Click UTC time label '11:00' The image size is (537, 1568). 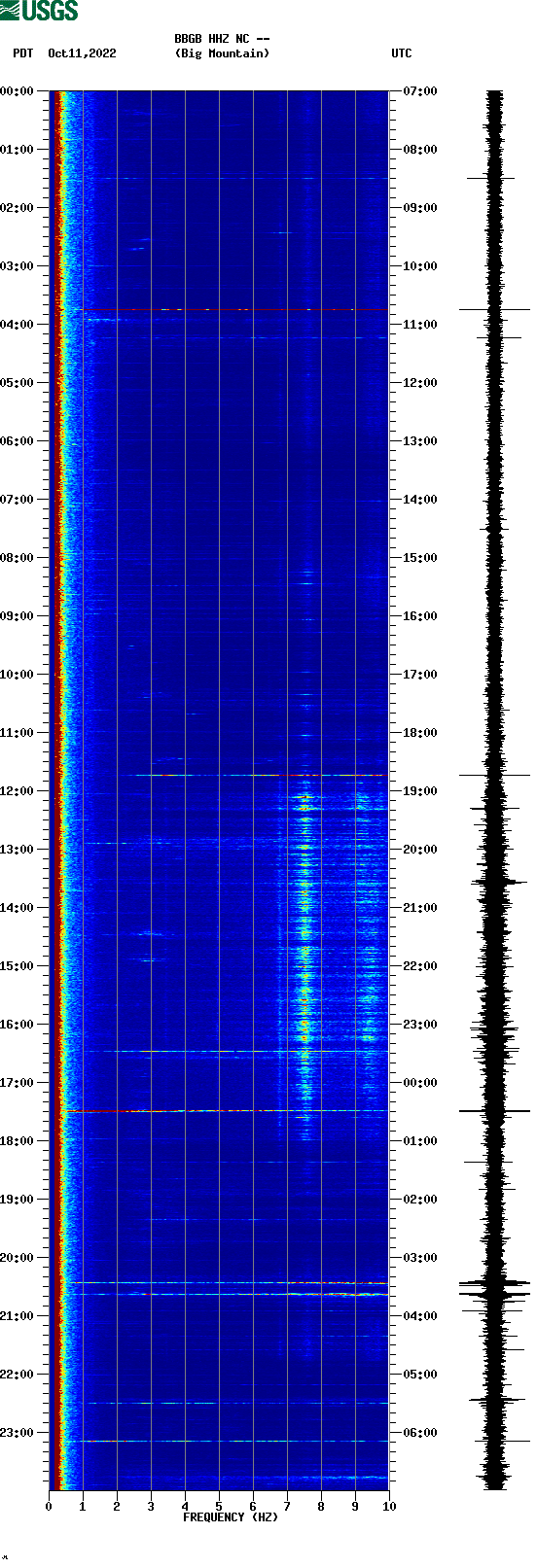420,325
